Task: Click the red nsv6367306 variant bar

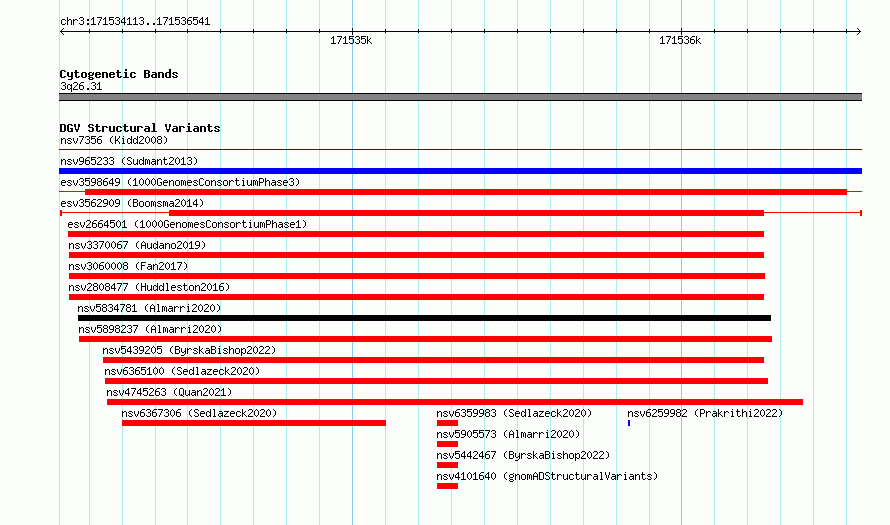Action: click(254, 423)
